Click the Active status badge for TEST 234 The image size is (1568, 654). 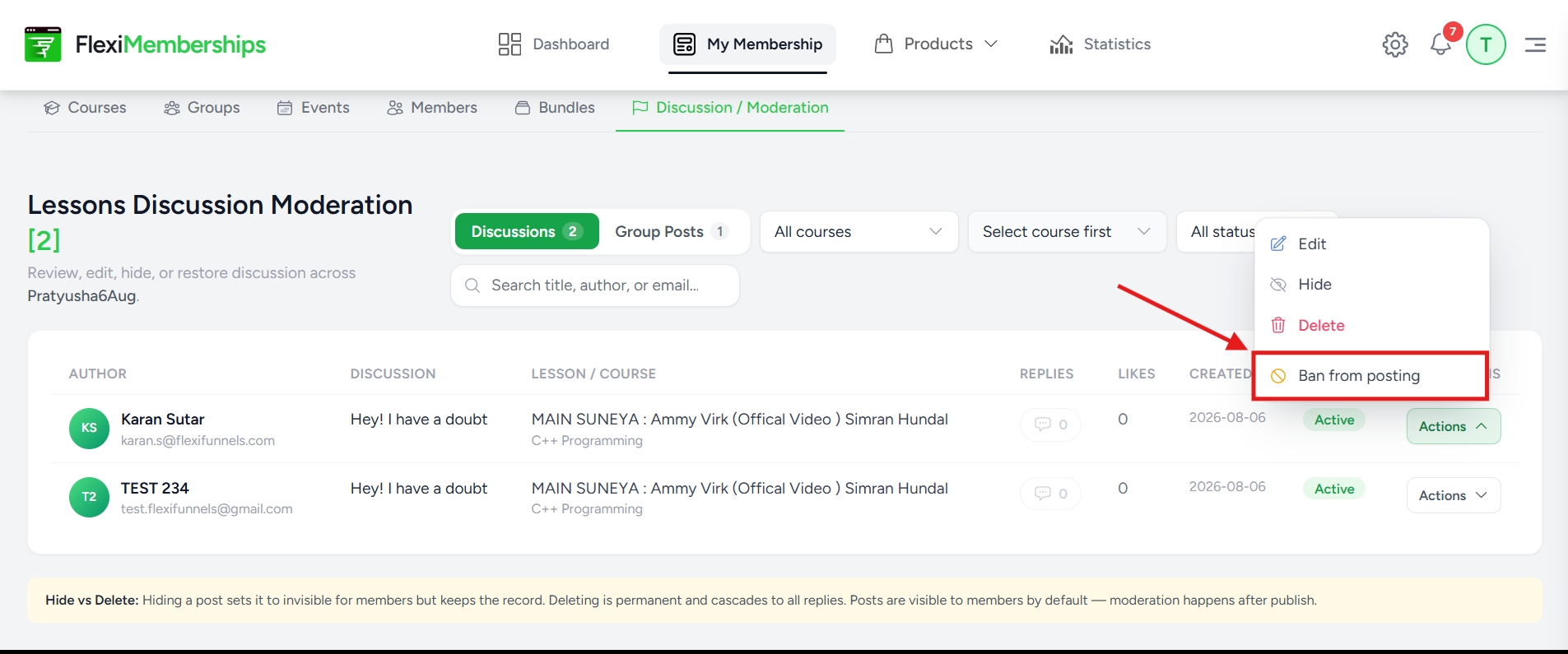(x=1334, y=489)
